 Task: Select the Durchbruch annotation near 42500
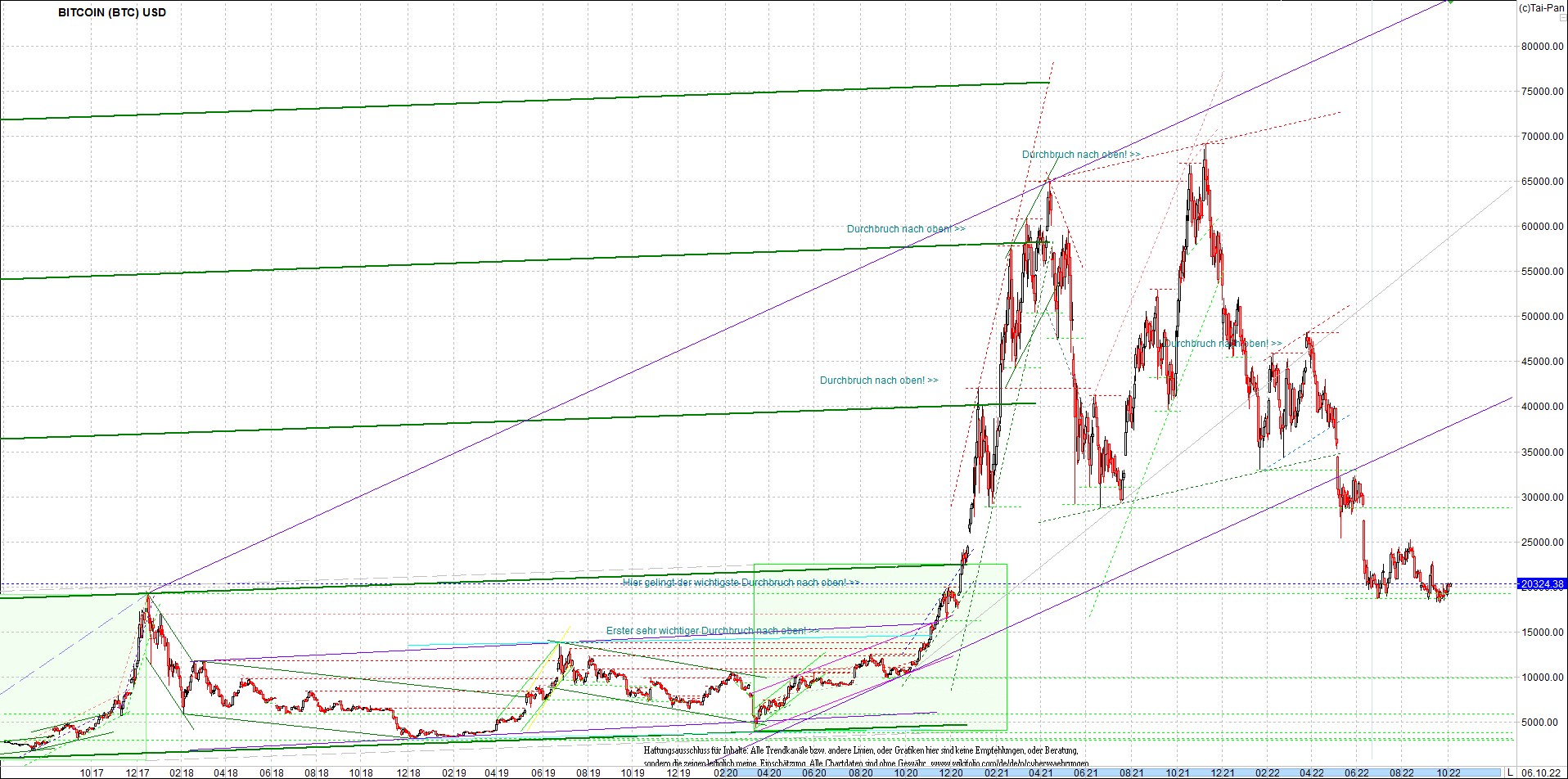tap(879, 380)
